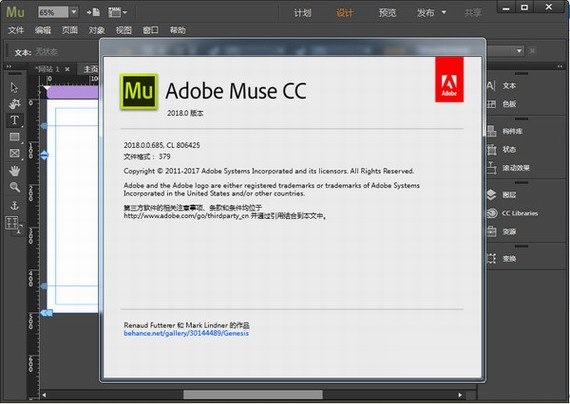570x404 pixels.
Task: Select the Zoom magnifier tool
Action: 14,187
